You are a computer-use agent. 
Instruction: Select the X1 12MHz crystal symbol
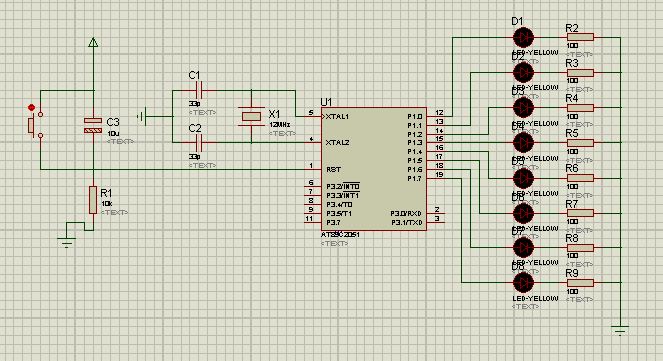[x=251, y=116]
